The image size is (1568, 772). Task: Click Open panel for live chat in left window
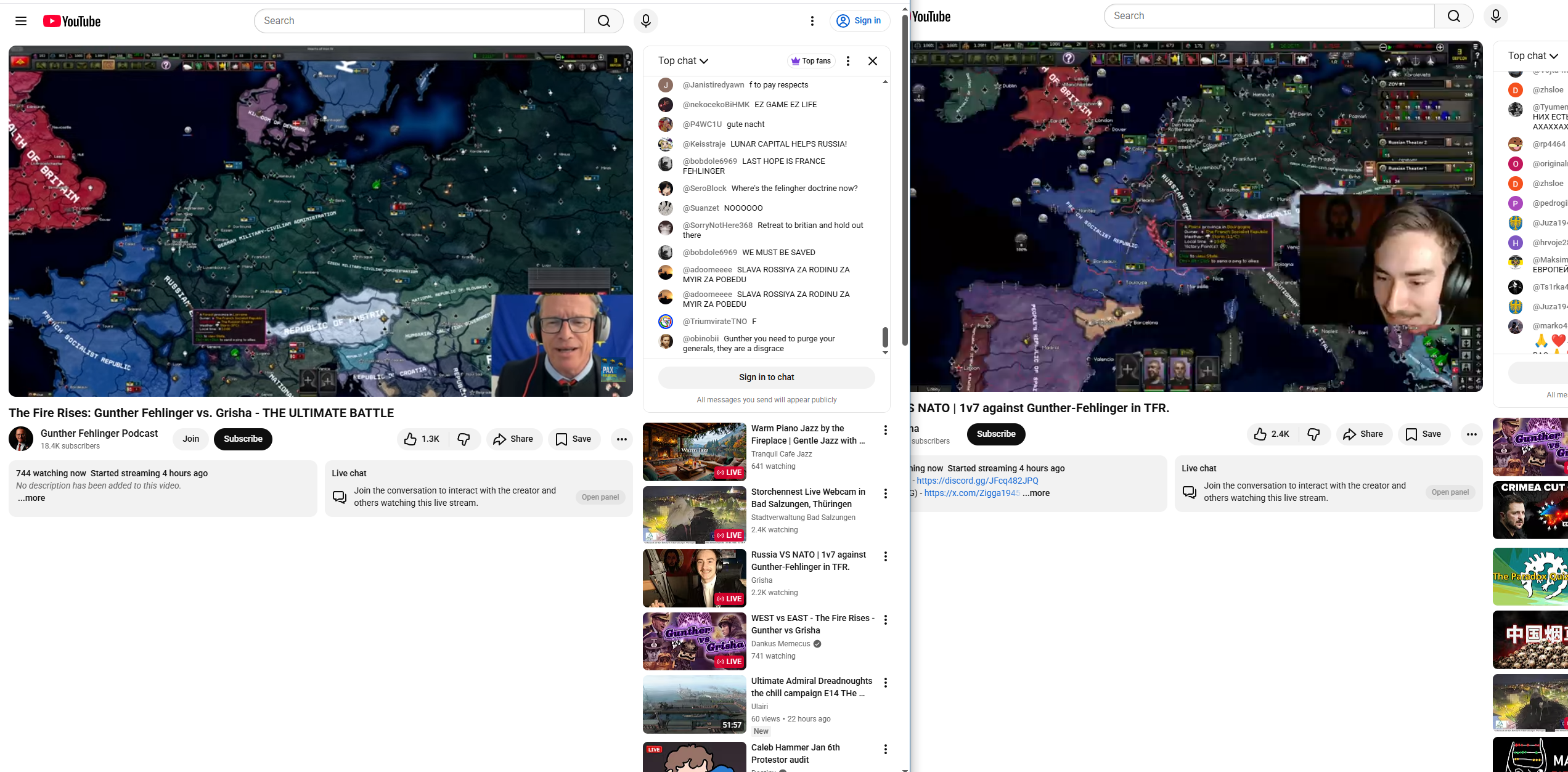600,497
